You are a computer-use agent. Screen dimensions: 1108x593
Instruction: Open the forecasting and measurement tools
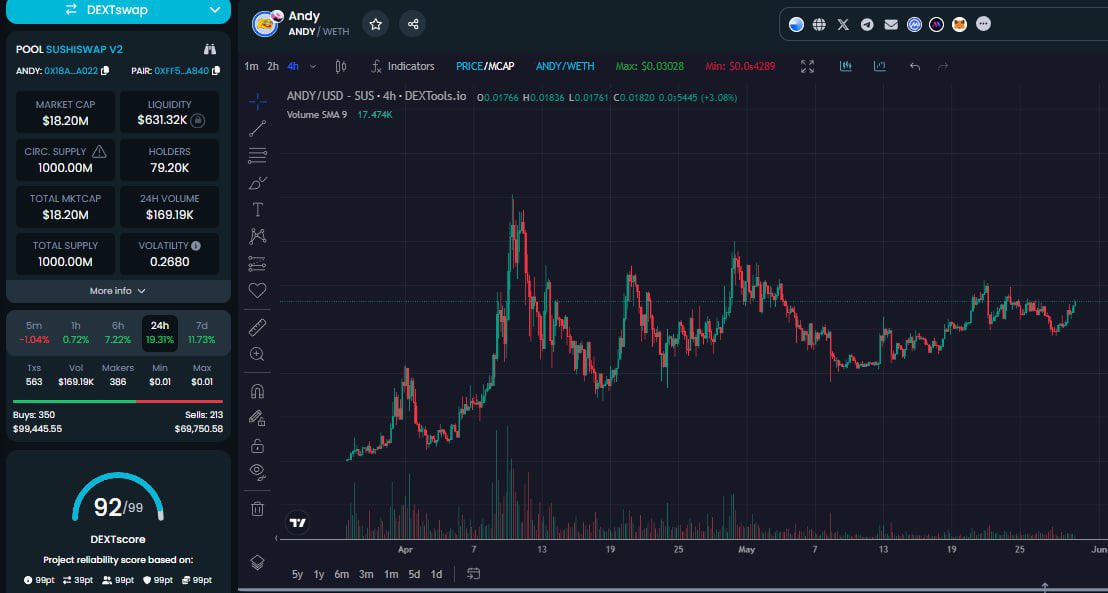pos(258,264)
